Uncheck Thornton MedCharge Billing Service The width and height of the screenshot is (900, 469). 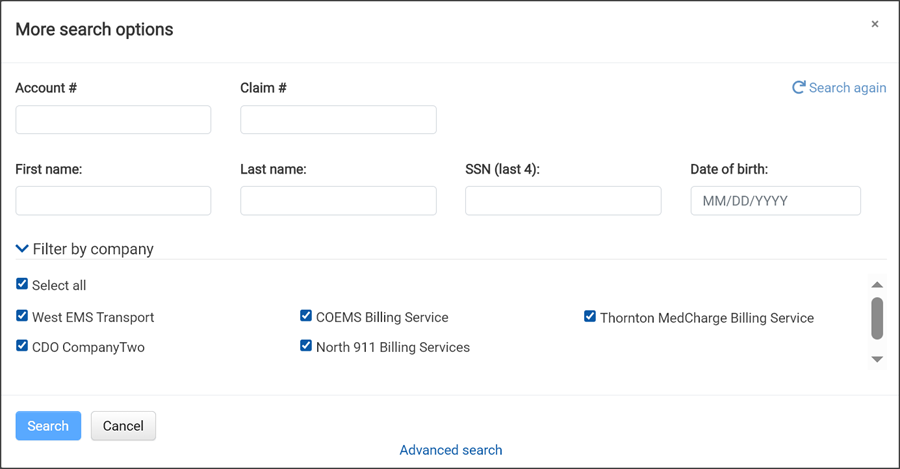click(589, 316)
